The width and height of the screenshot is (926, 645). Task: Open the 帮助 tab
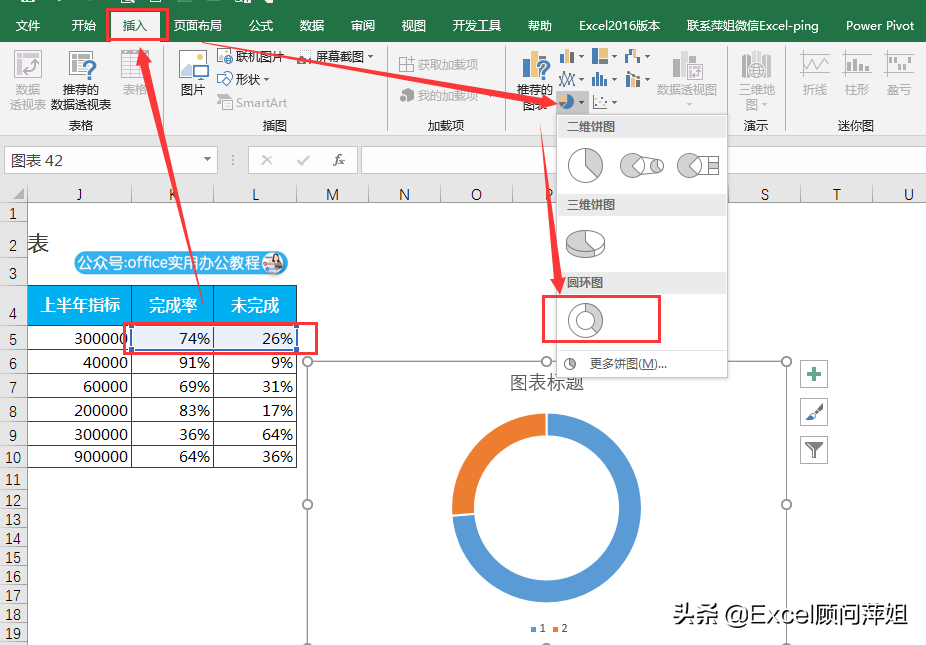coord(539,25)
